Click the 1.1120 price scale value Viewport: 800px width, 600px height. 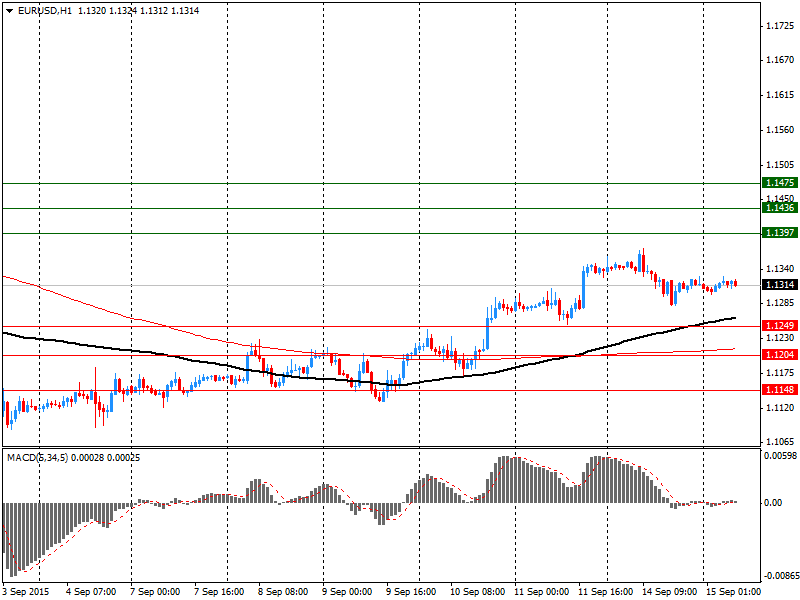[x=781, y=408]
